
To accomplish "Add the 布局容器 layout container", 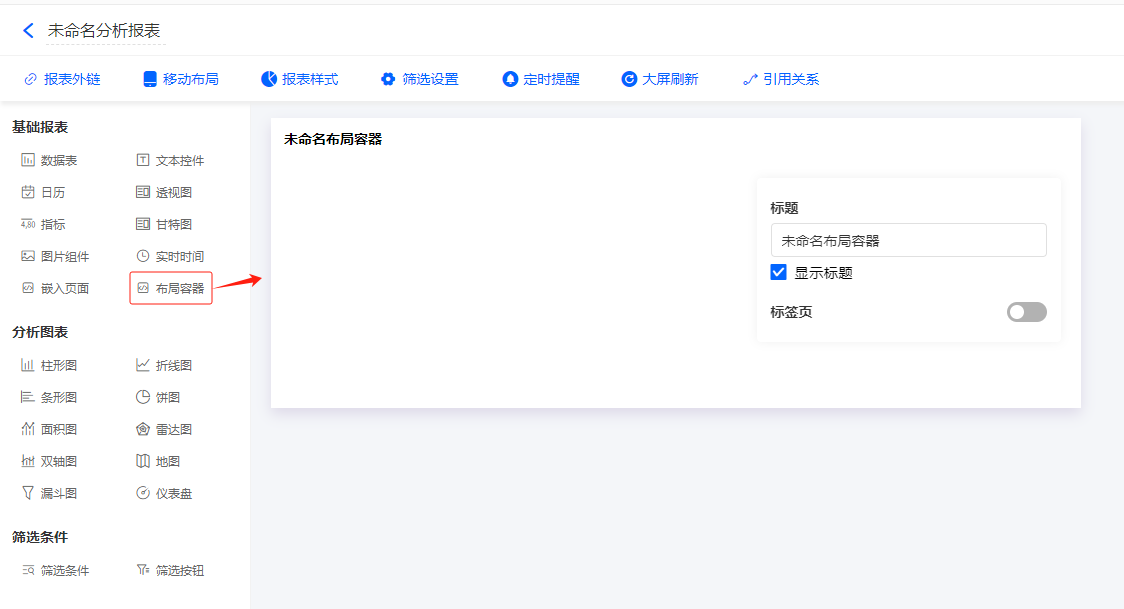I will coord(171,288).
